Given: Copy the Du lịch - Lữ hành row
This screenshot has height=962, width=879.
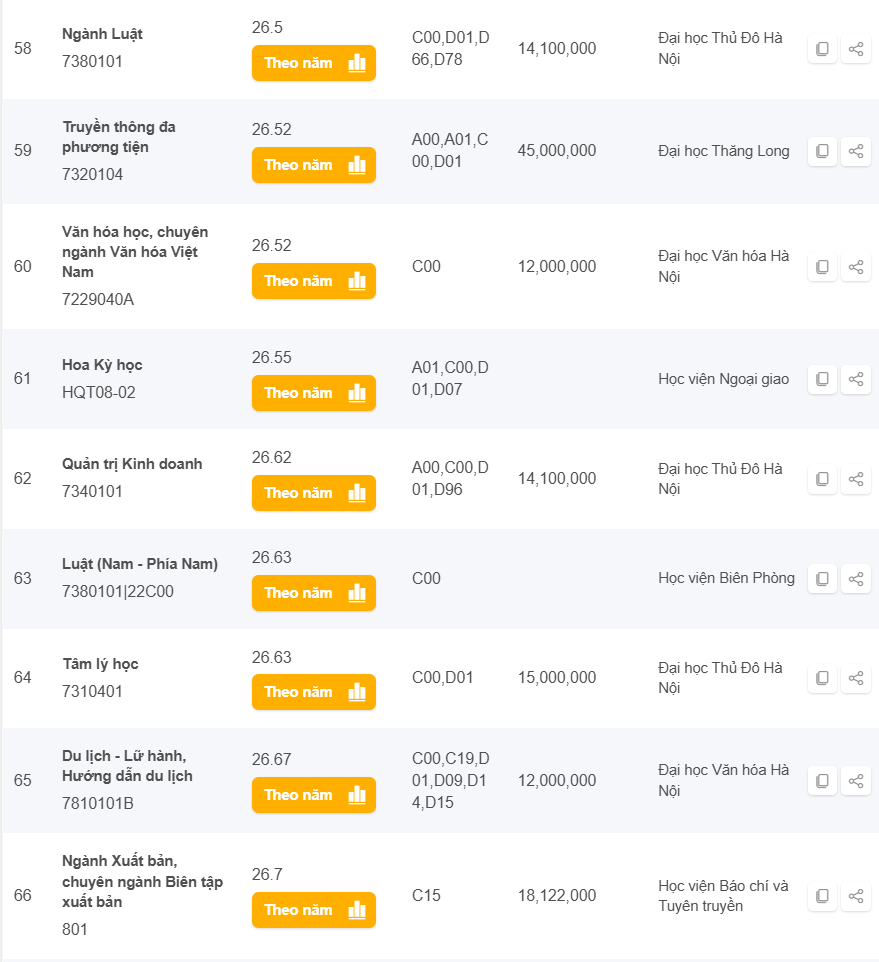Looking at the screenshot, I should point(822,781).
